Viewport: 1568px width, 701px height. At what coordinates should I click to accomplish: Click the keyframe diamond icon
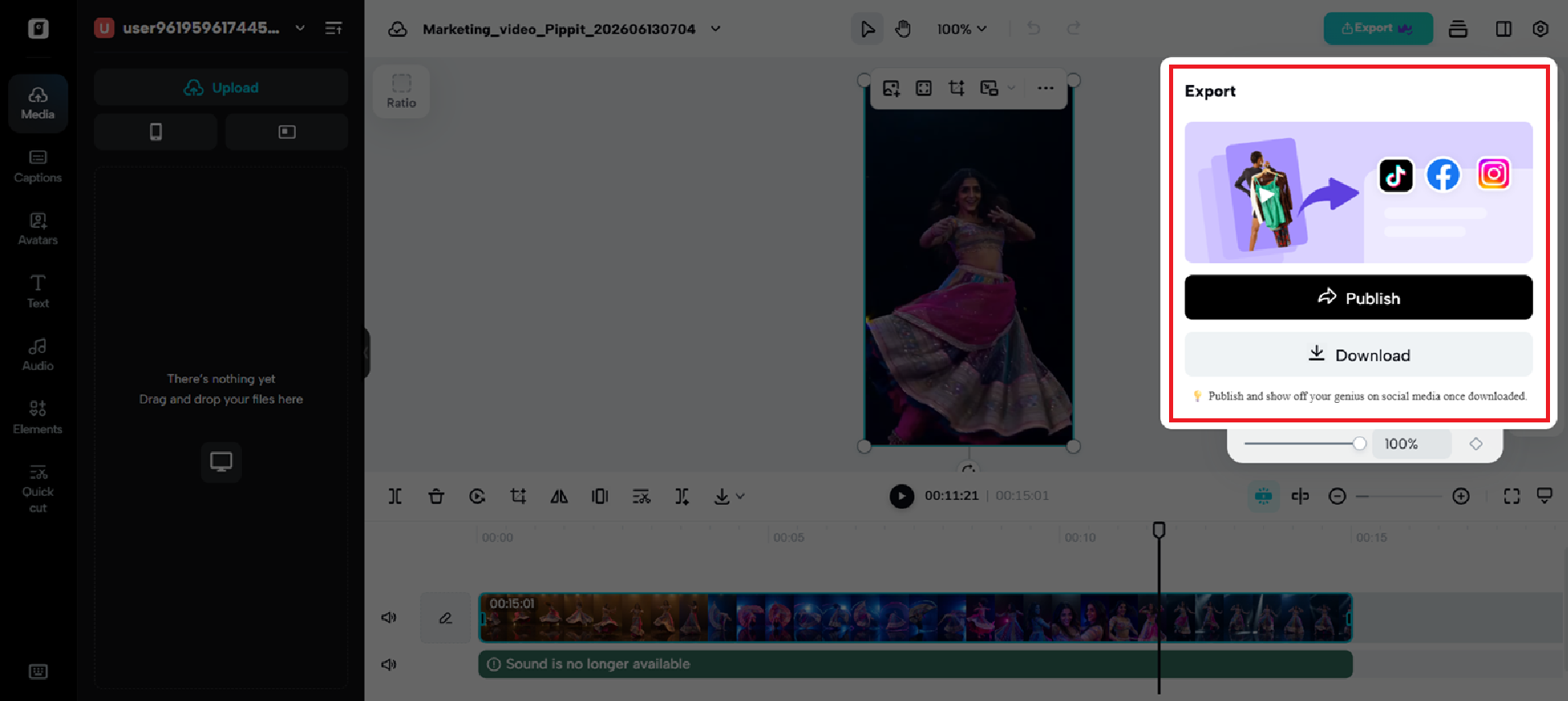coord(1476,444)
